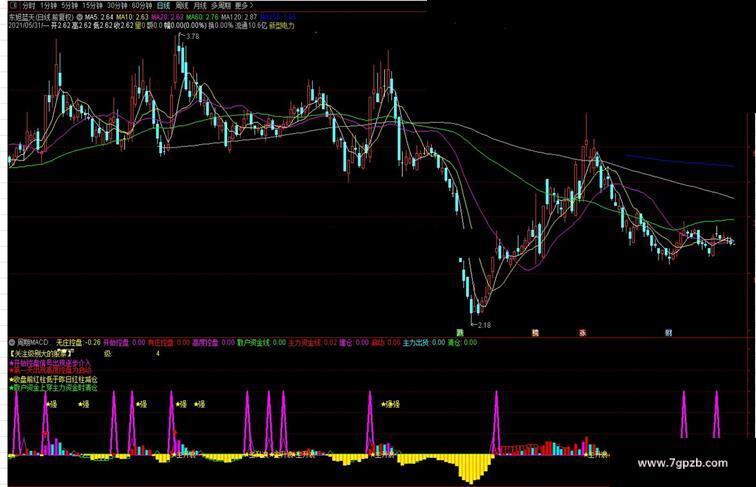The width and height of the screenshot is (756, 487).
Task: Click the 清仓 0.00 value
Action: coord(462,342)
